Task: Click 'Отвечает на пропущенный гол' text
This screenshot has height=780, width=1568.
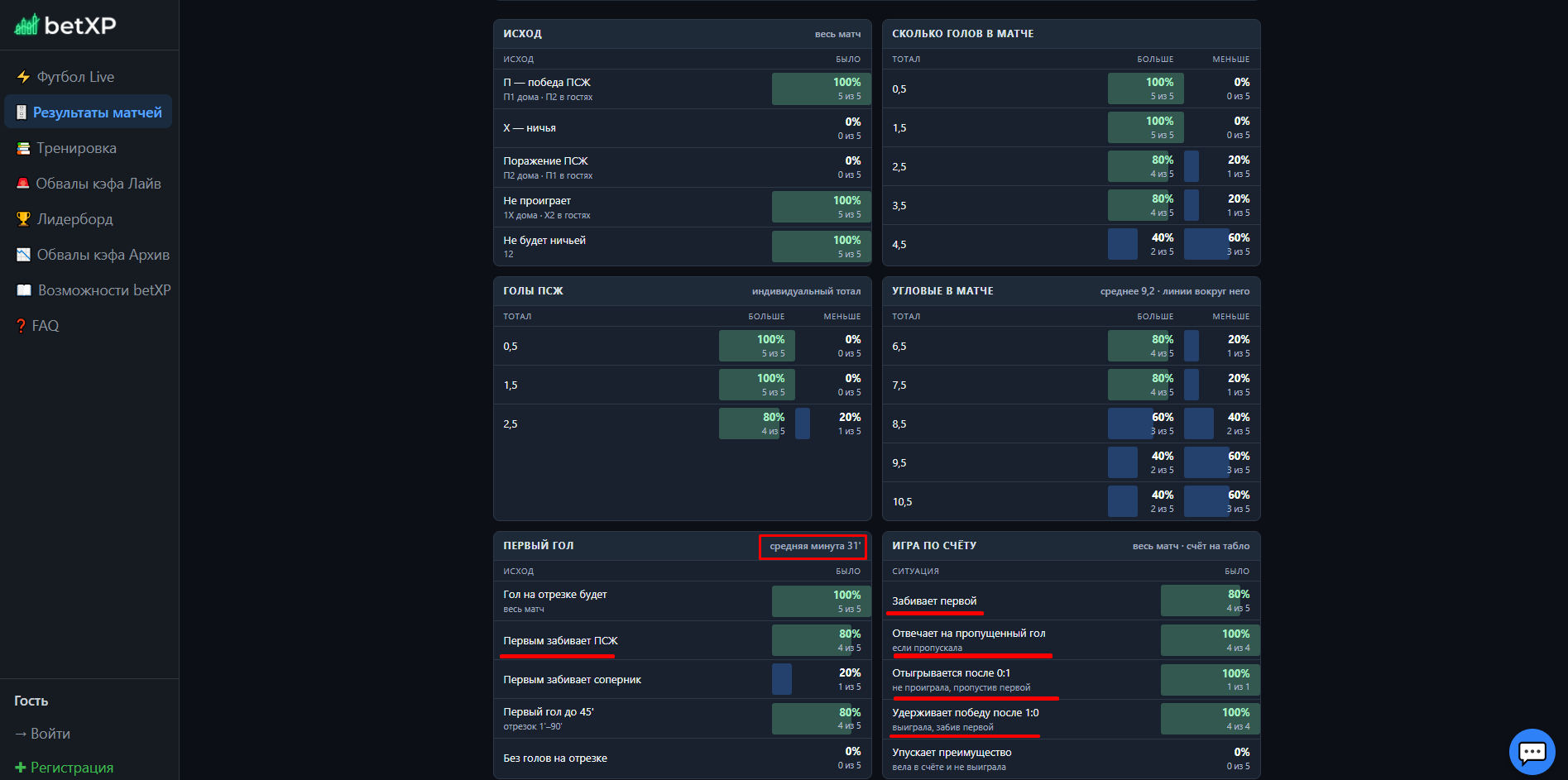Action: coord(968,634)
